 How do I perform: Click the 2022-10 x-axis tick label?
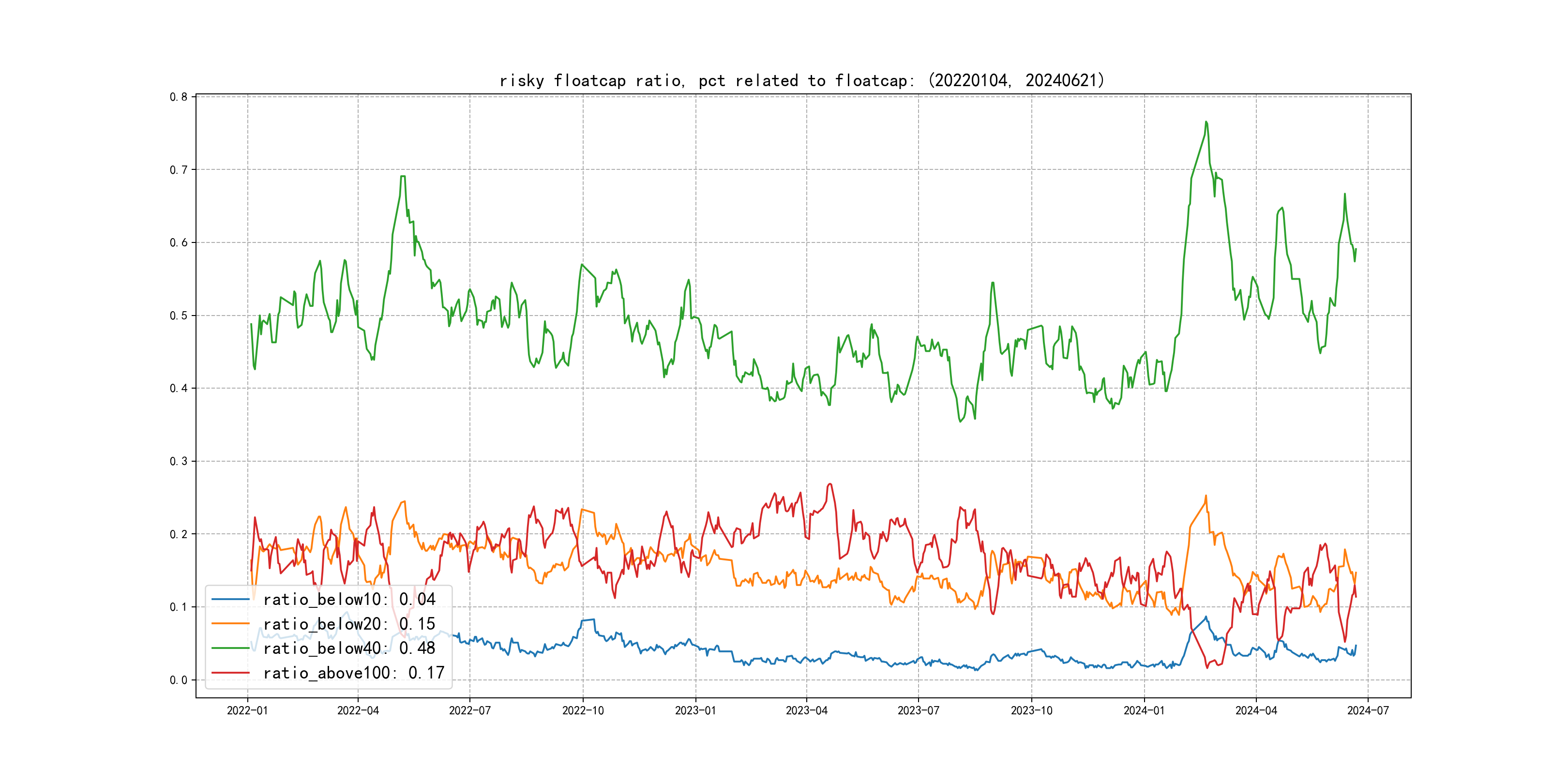[583, 710]
